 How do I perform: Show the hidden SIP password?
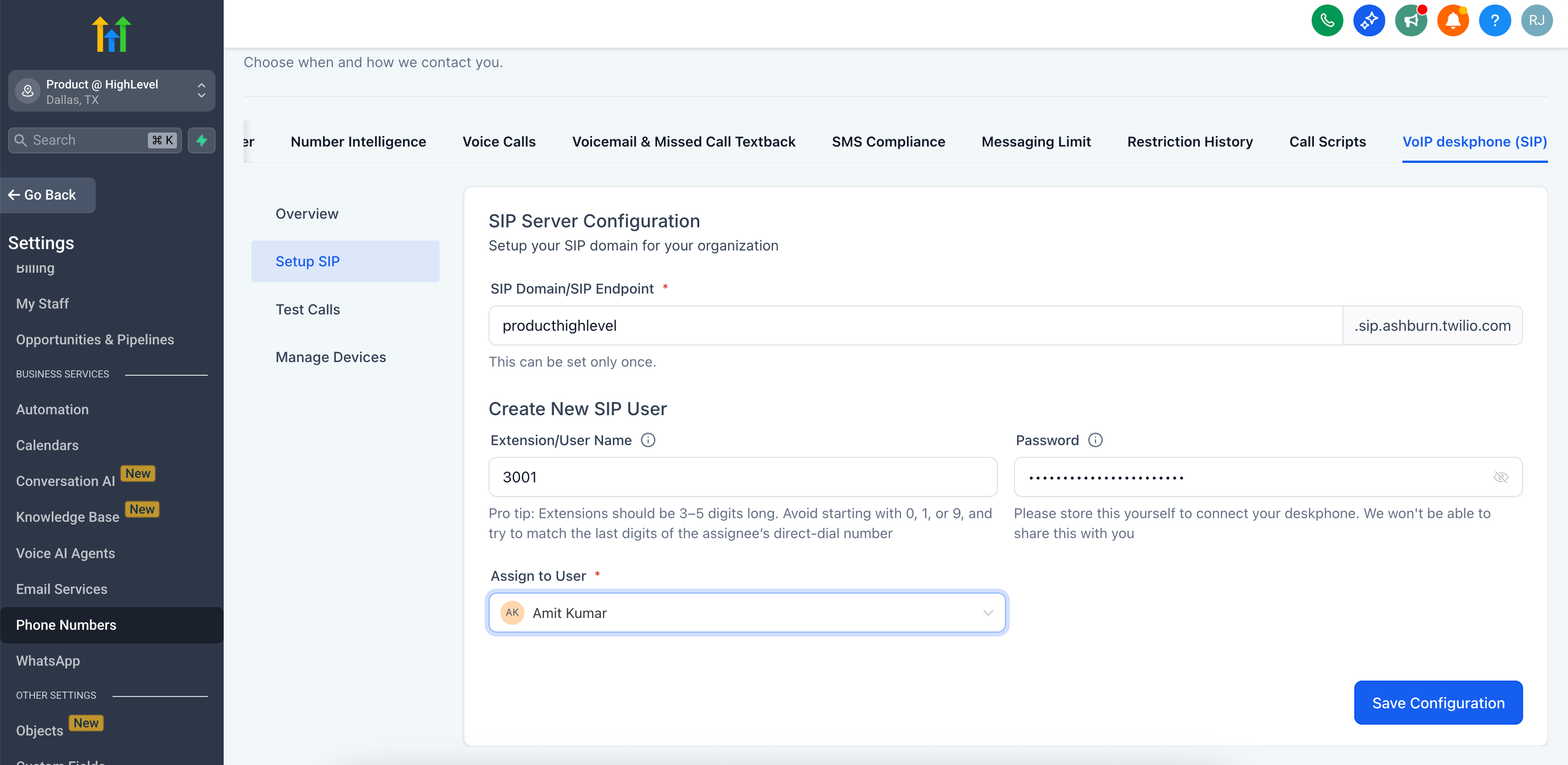tap(1501, 477)
